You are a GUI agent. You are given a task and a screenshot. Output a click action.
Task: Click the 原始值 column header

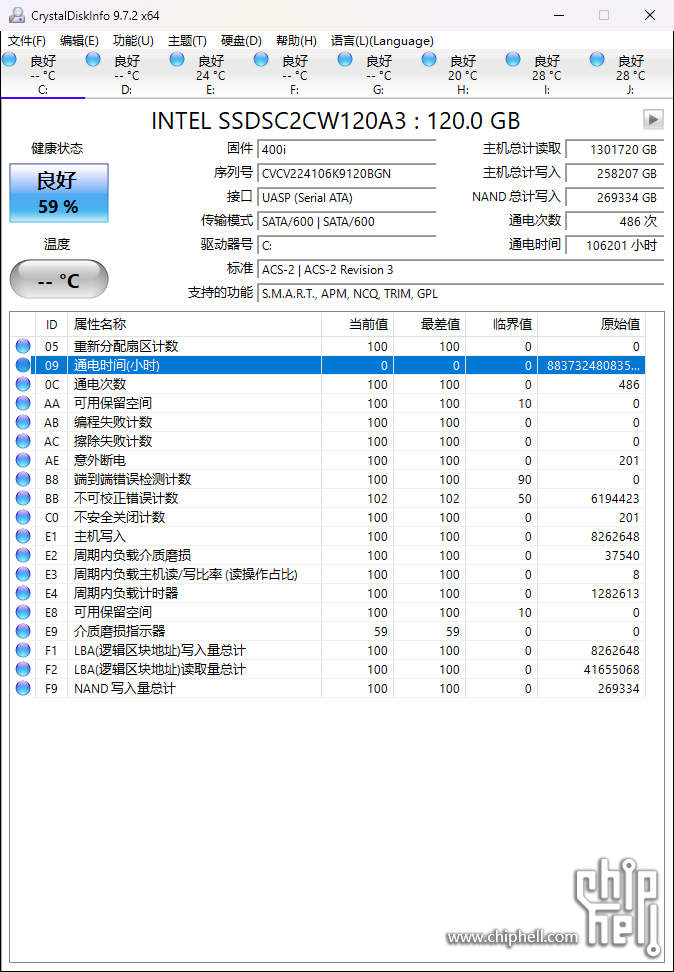pyautogui.click(x=619, y=324)
